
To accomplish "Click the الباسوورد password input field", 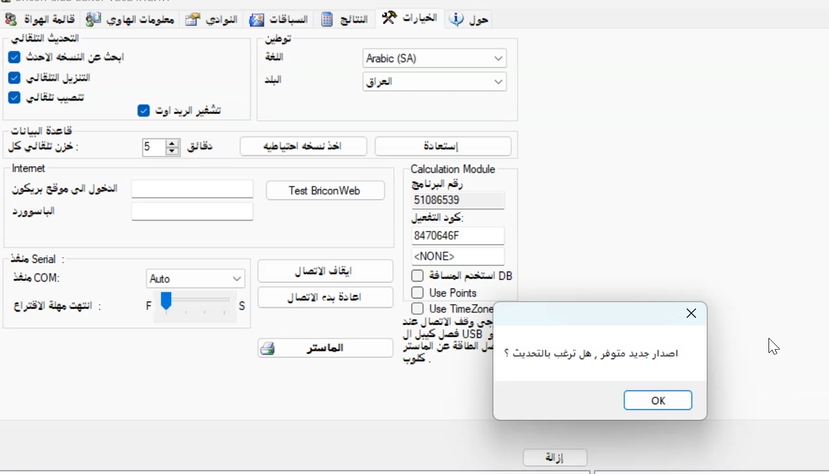I will click(x=192, y=212).
